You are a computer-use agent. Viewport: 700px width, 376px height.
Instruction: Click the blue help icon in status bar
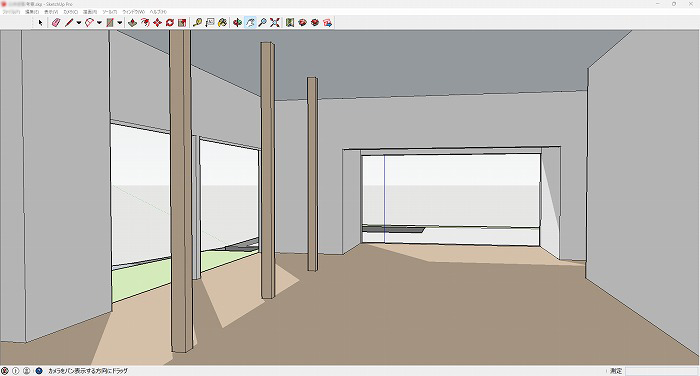click(x=39, y=371)
